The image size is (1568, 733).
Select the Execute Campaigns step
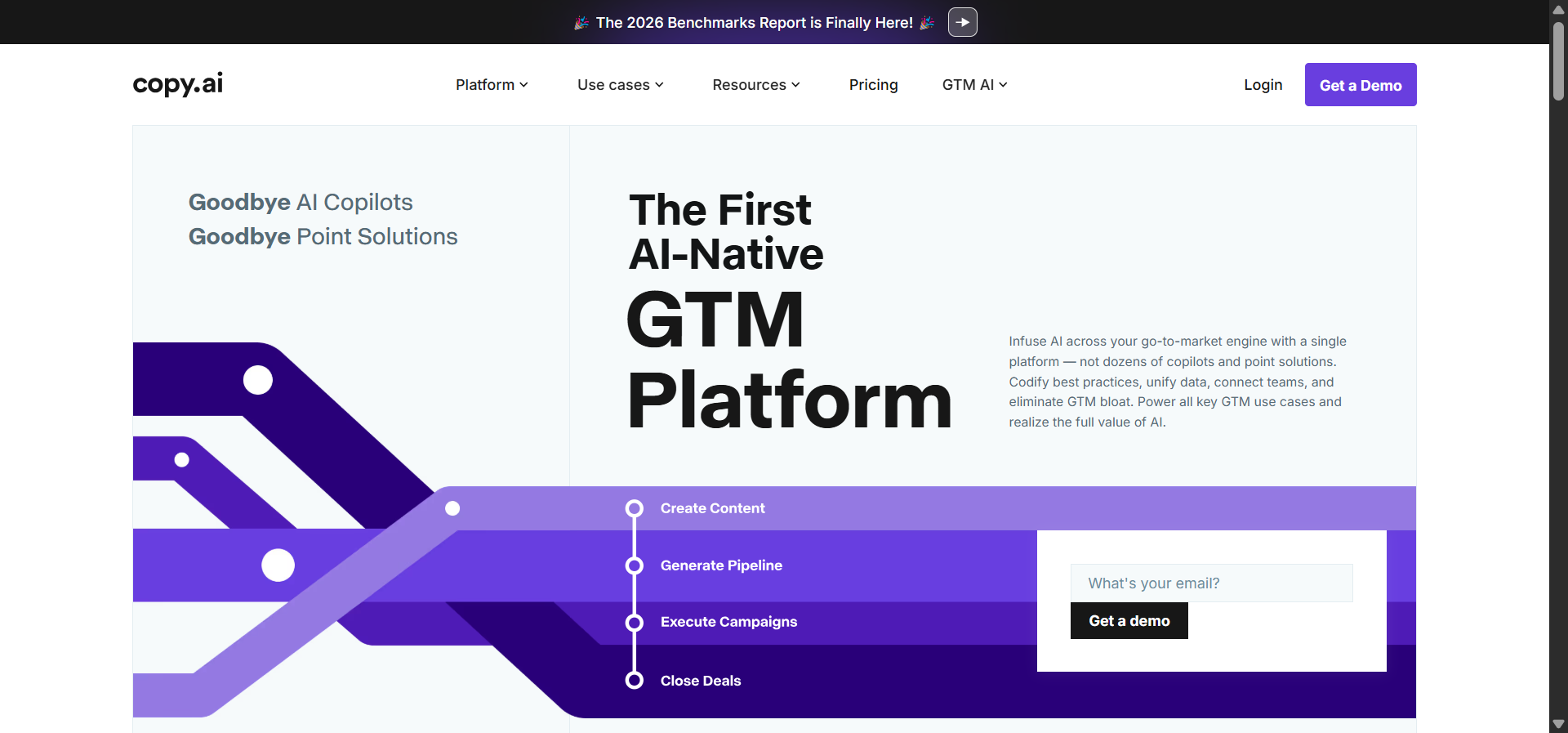(x=728, y=622)
